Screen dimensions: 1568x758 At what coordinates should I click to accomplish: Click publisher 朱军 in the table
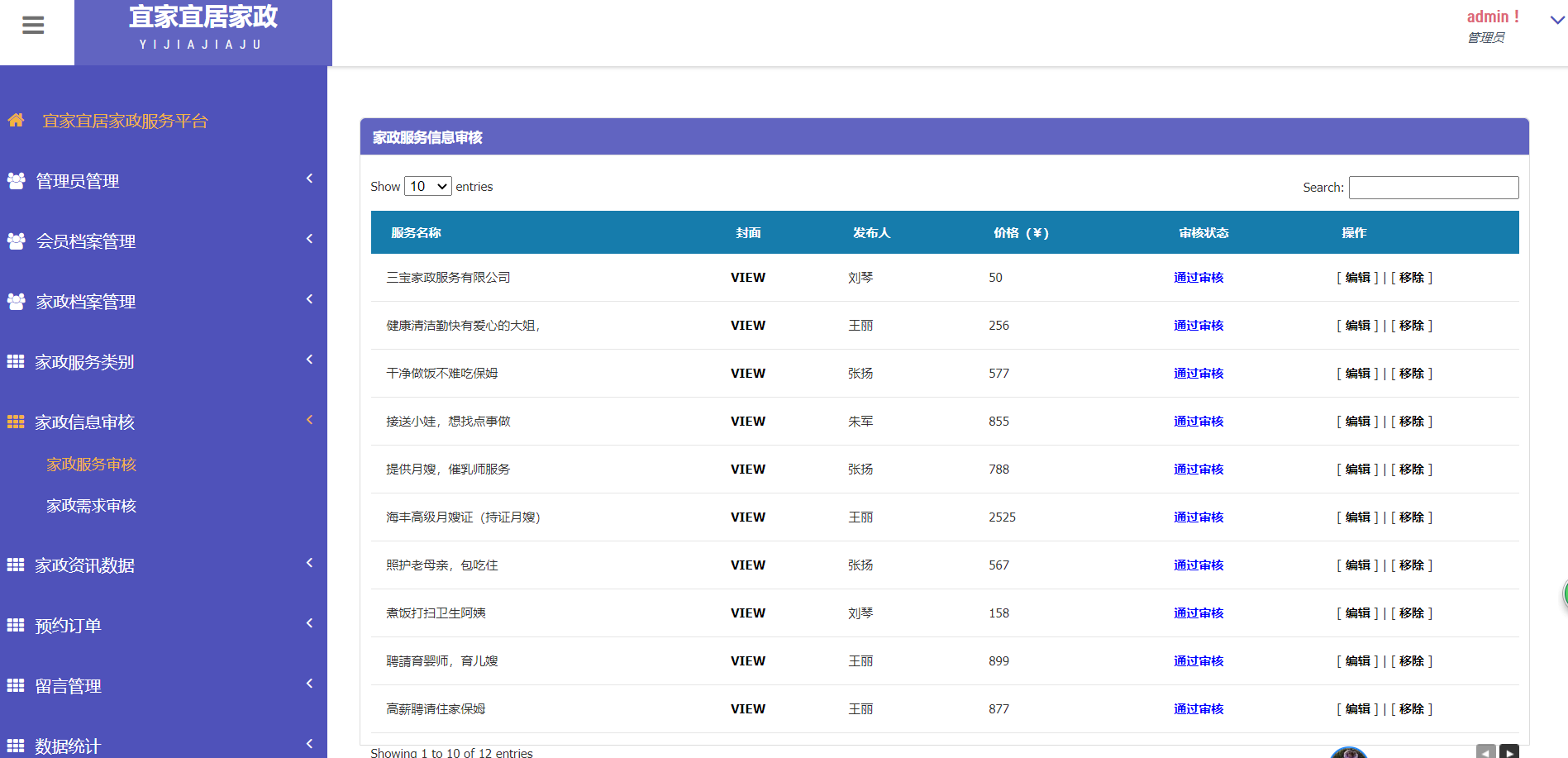(x=860, y=422)
